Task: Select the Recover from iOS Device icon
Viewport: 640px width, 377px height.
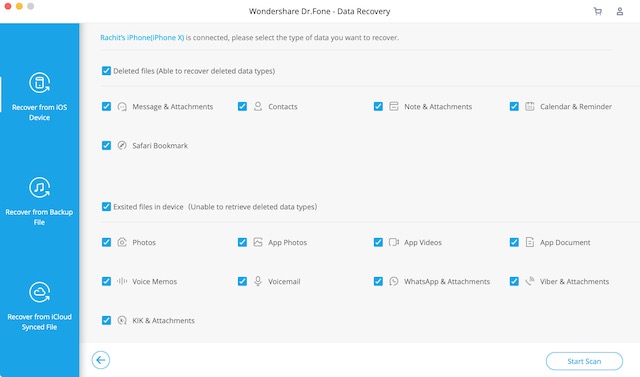Action: tap(40, 83)
